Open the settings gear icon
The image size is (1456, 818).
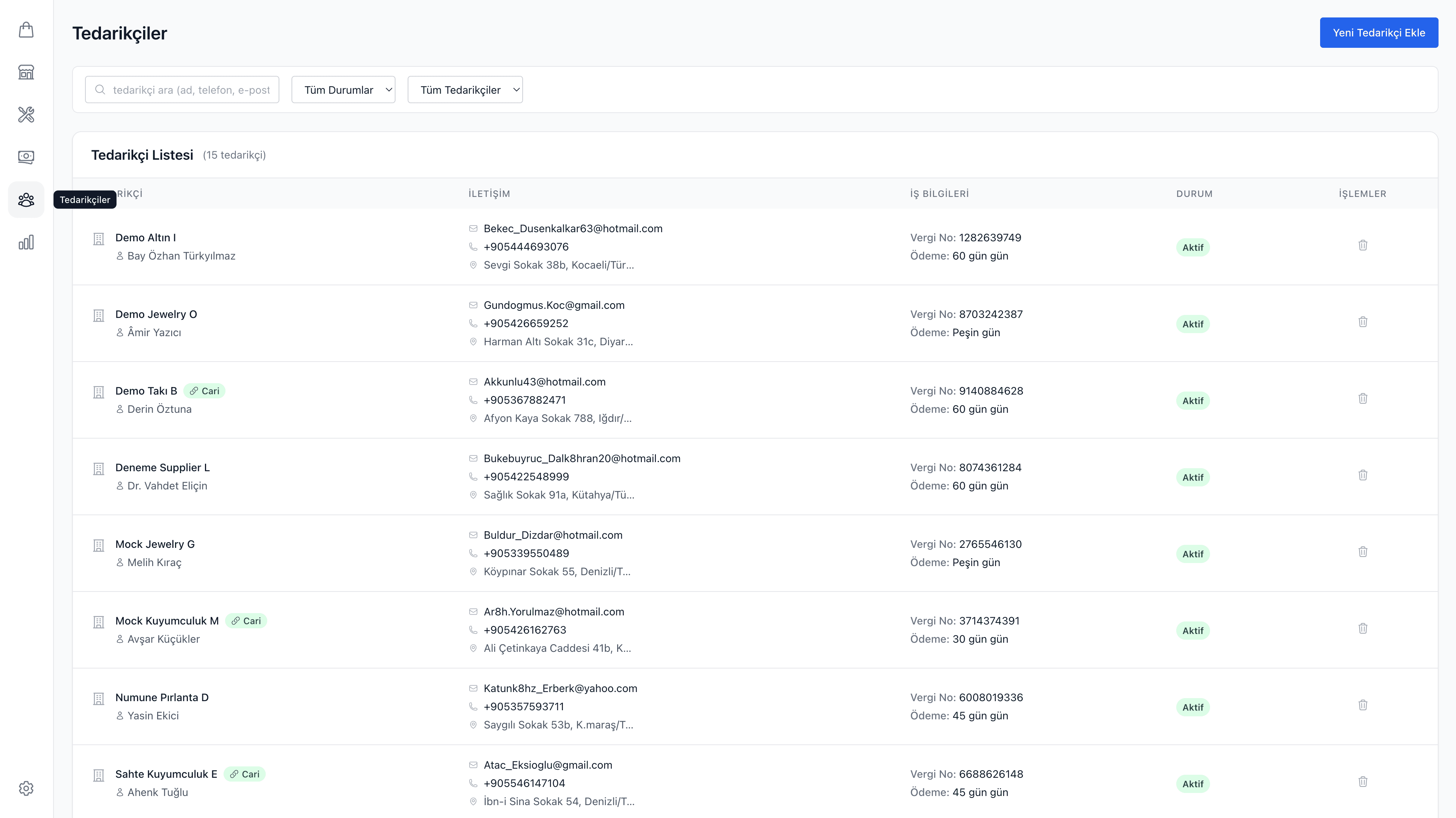(26, 788)
